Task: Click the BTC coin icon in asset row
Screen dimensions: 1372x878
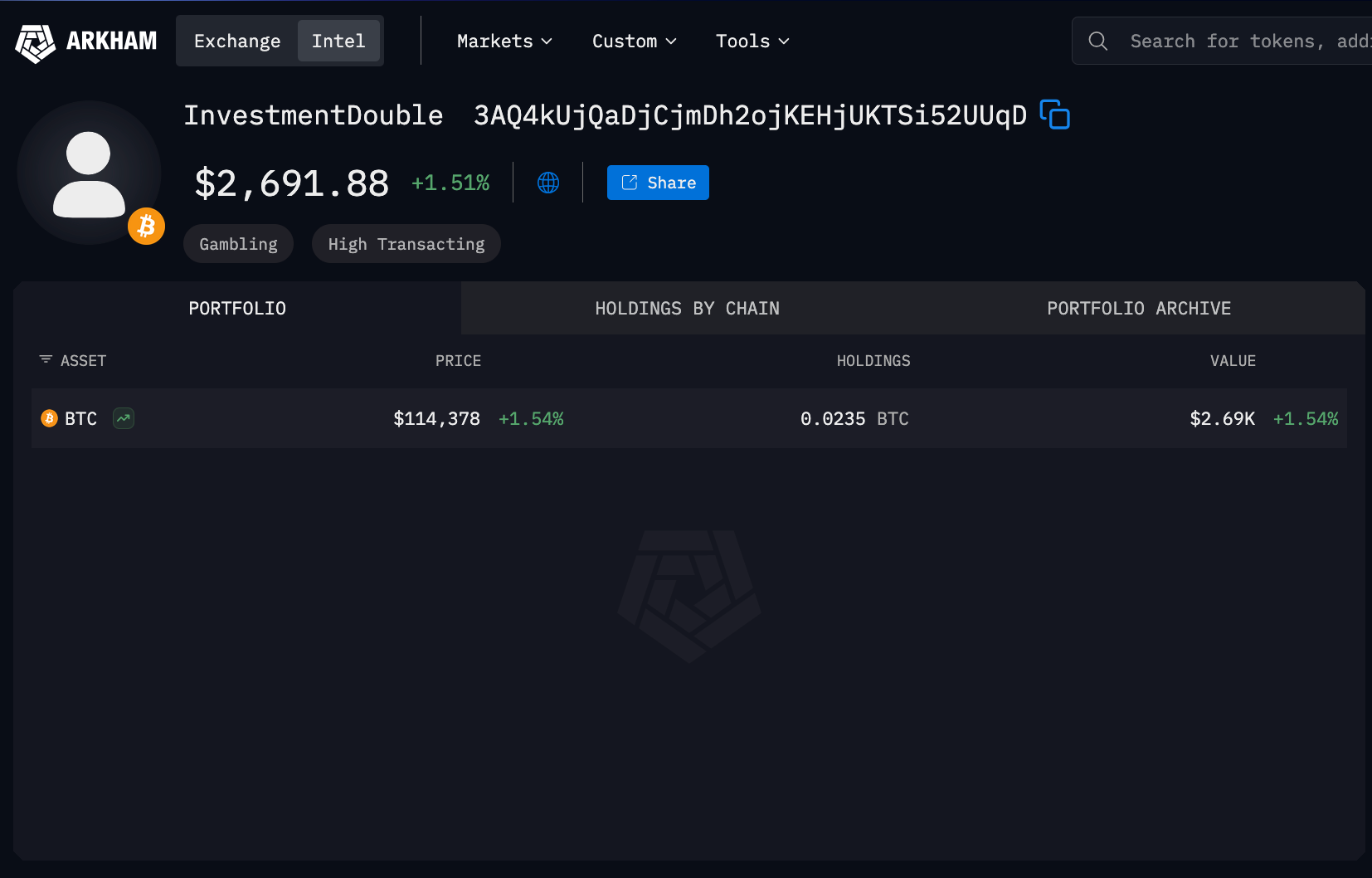Action: [x=49, y=418]
